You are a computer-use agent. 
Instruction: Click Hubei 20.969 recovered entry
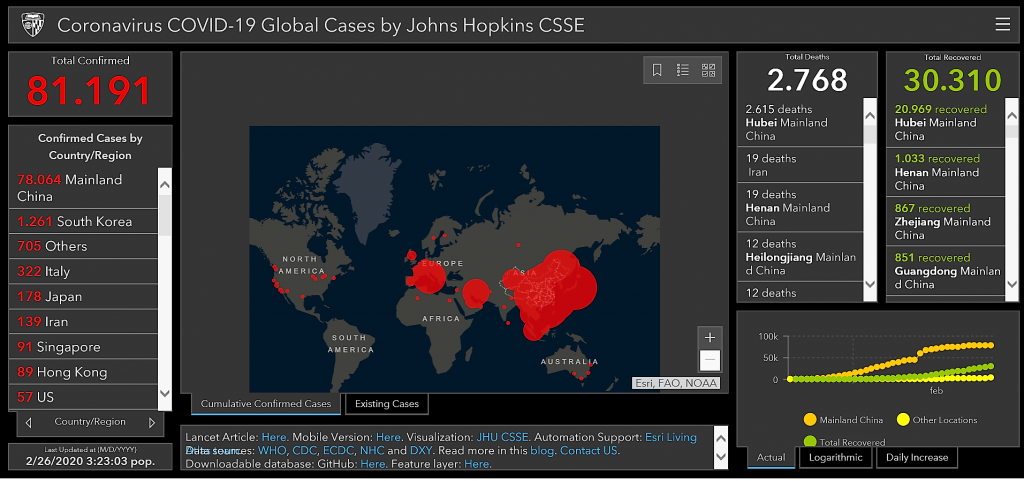pos(946,123)
